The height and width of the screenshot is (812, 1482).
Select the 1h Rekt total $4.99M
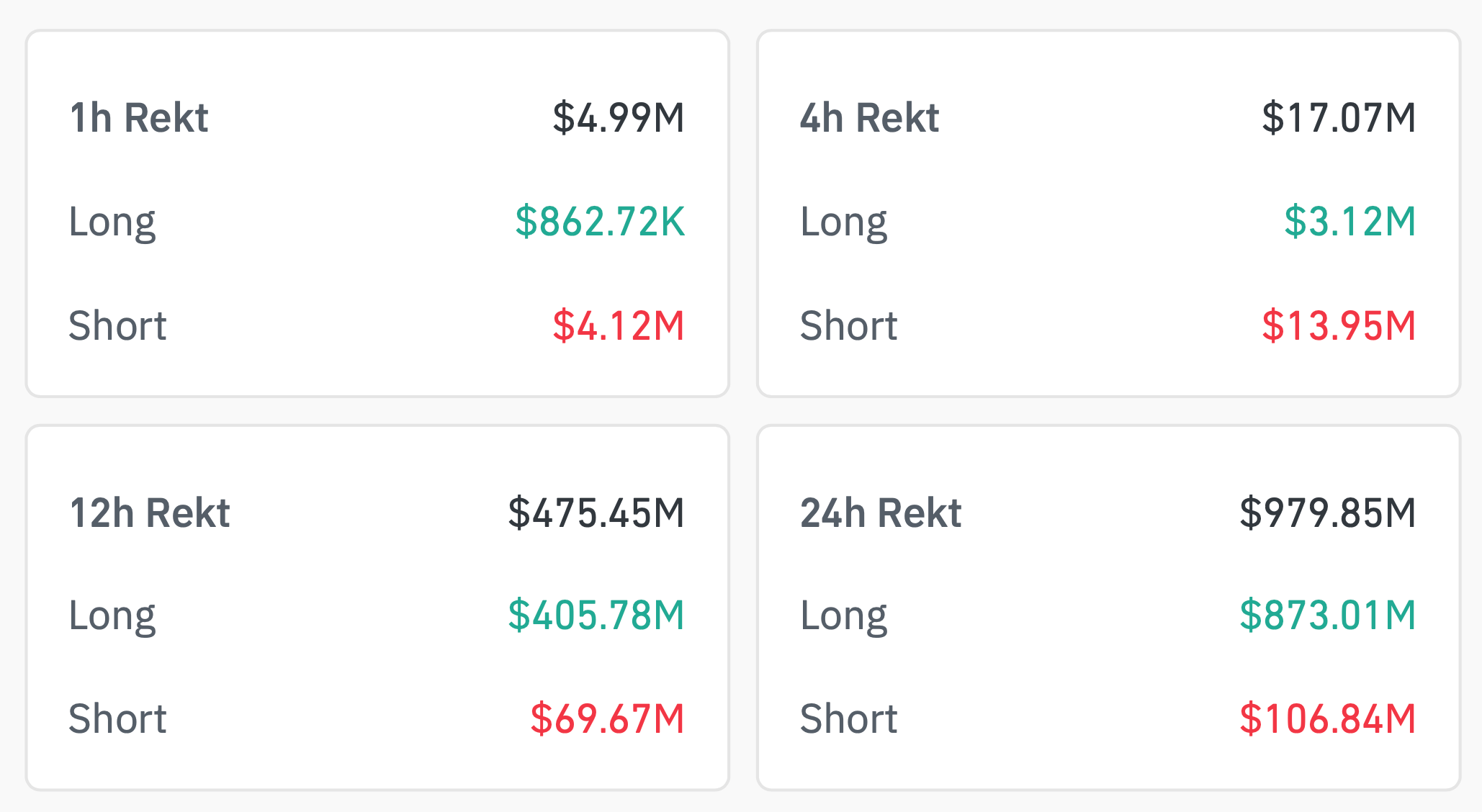click(x=619, y=117)
